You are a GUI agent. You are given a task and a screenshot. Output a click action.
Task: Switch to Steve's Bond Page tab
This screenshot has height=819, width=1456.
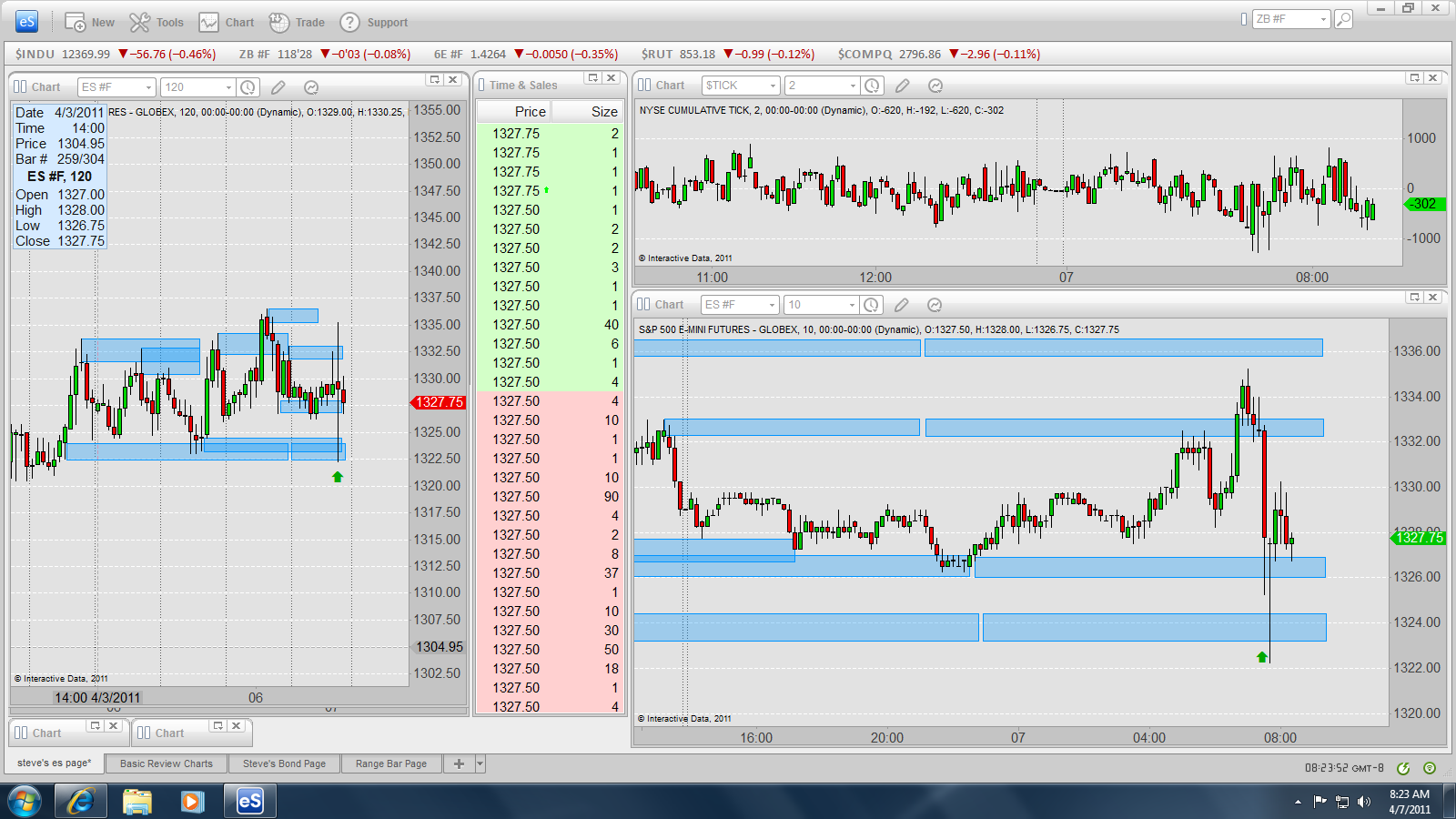pyautogui.click(x=284, y=763)
